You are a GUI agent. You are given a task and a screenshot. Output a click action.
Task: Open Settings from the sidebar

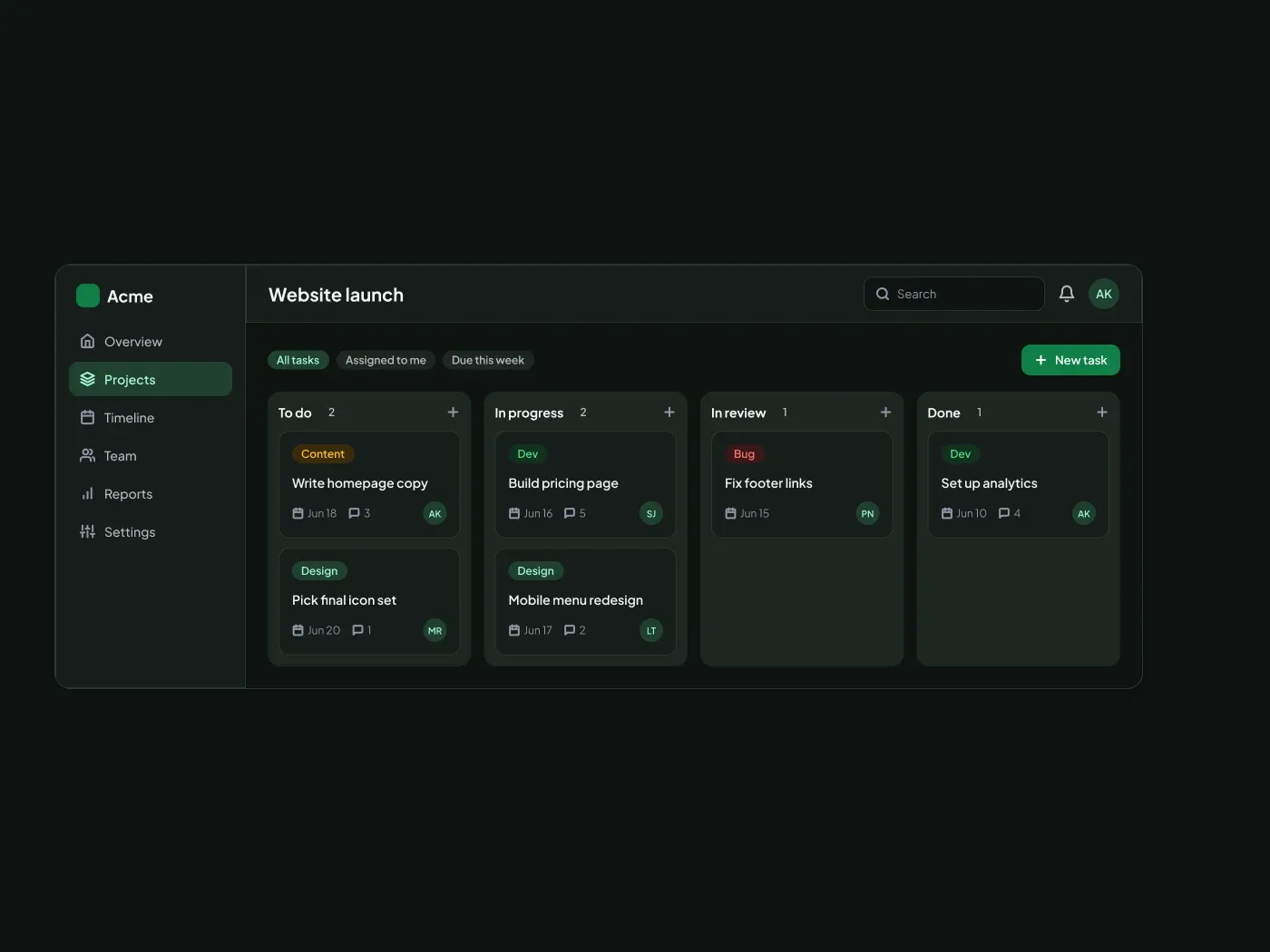click(151, 532)
